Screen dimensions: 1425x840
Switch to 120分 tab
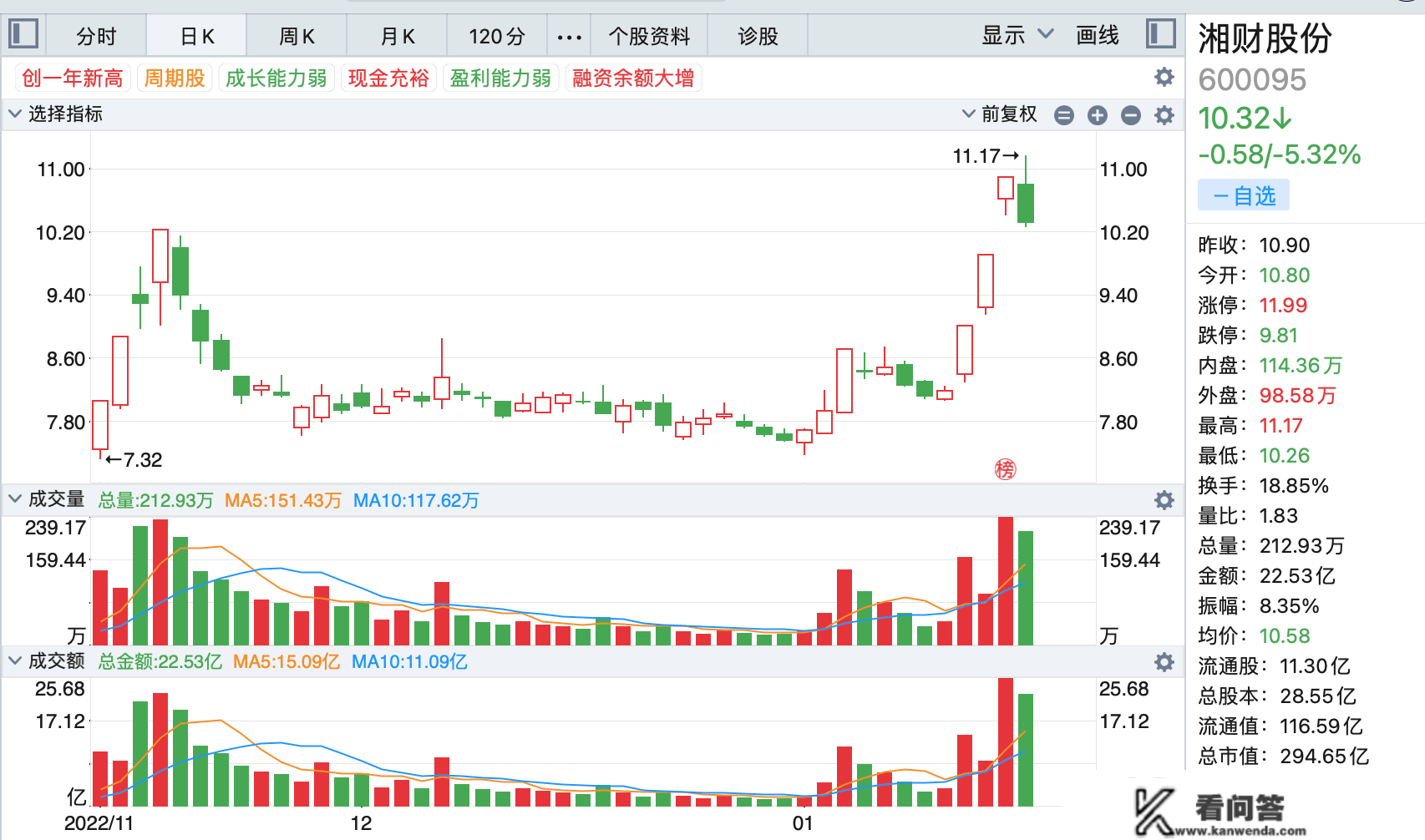[497, 36]
